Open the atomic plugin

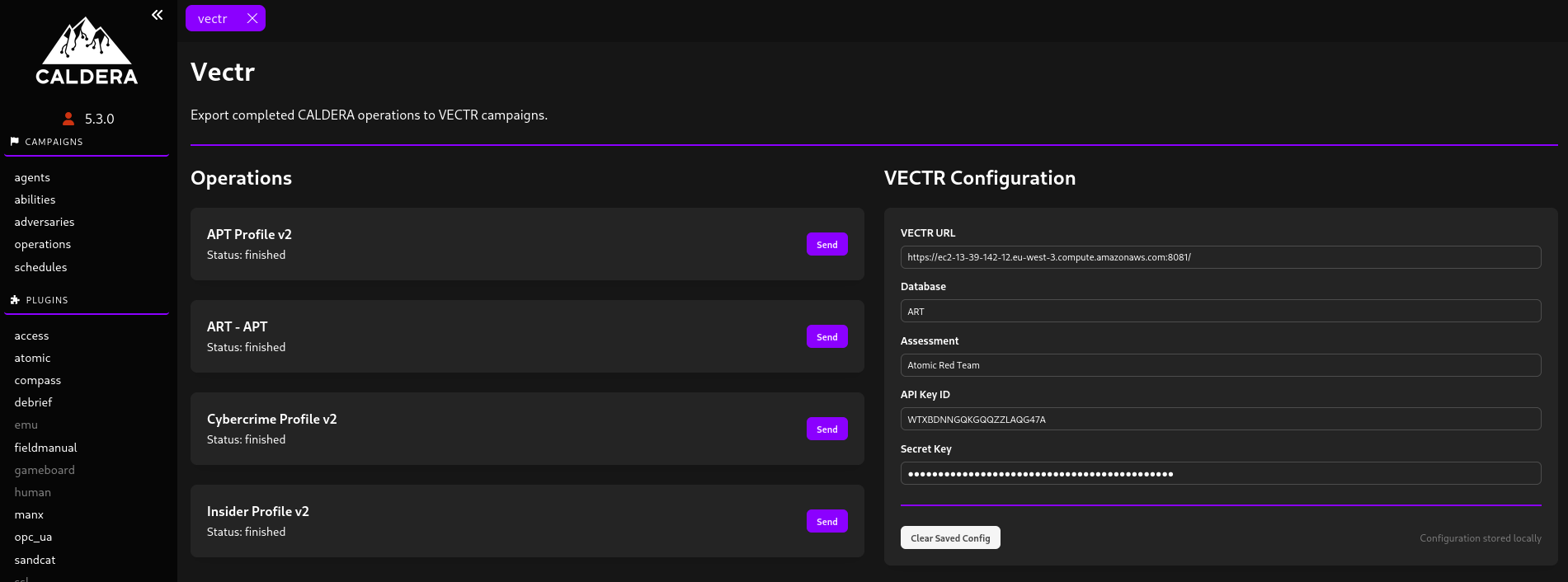[32, 358]
